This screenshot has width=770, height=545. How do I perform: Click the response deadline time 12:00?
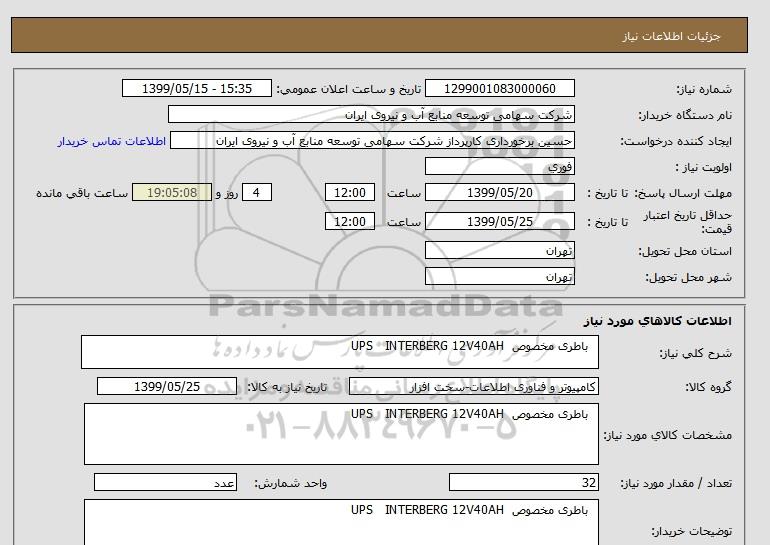(x=350, y=192)
